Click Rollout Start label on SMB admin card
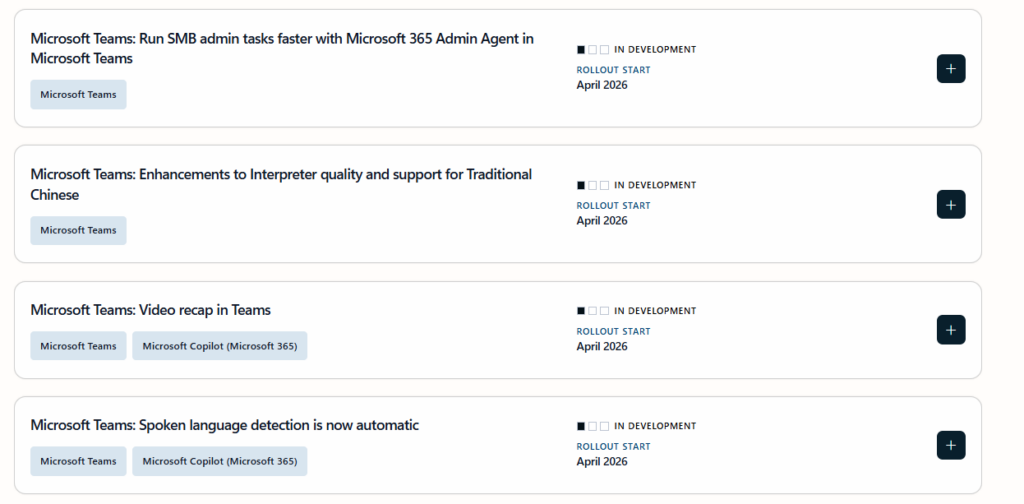Image resolution: width=1024 pixels, height=504 pixels. pos(613,70)
